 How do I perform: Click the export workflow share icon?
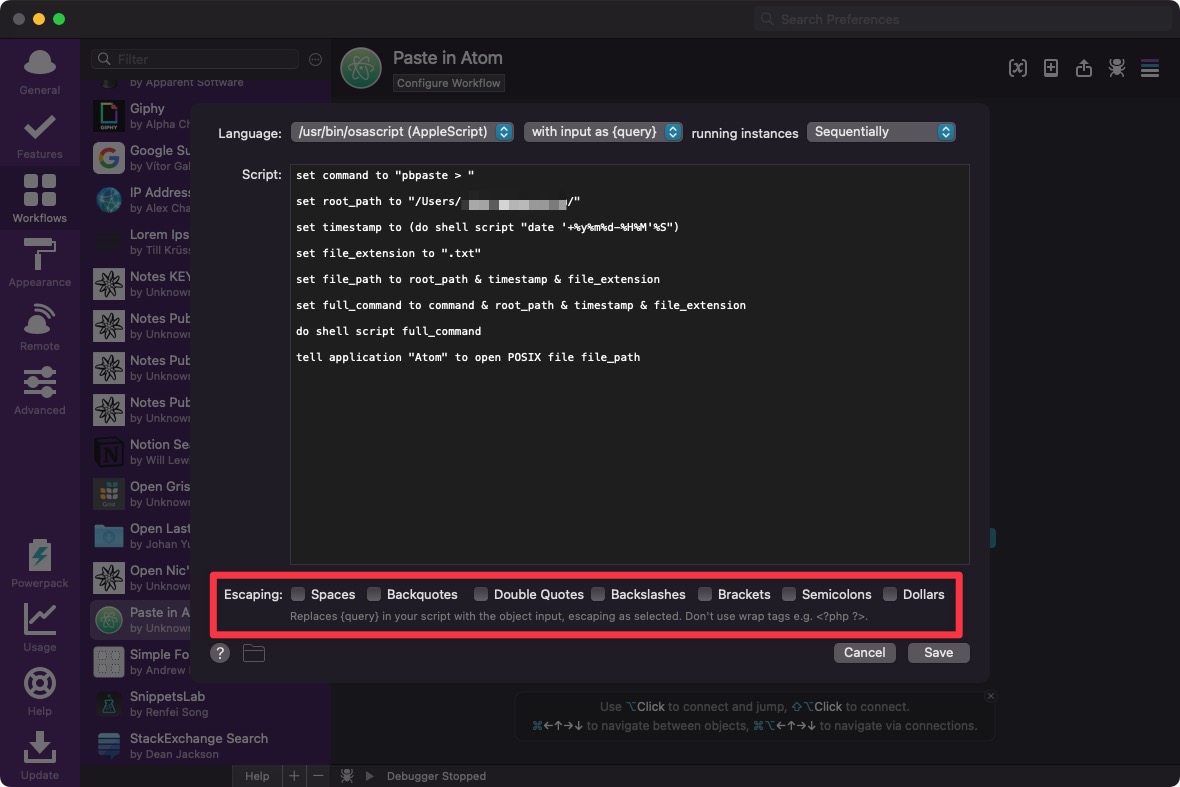(x=1084, y=68)
